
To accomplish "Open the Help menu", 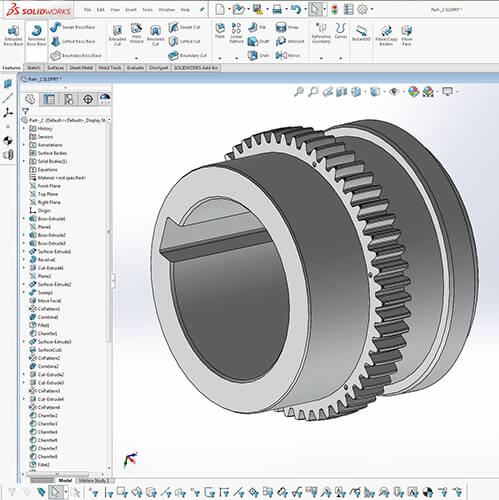I will click(185, 10).
